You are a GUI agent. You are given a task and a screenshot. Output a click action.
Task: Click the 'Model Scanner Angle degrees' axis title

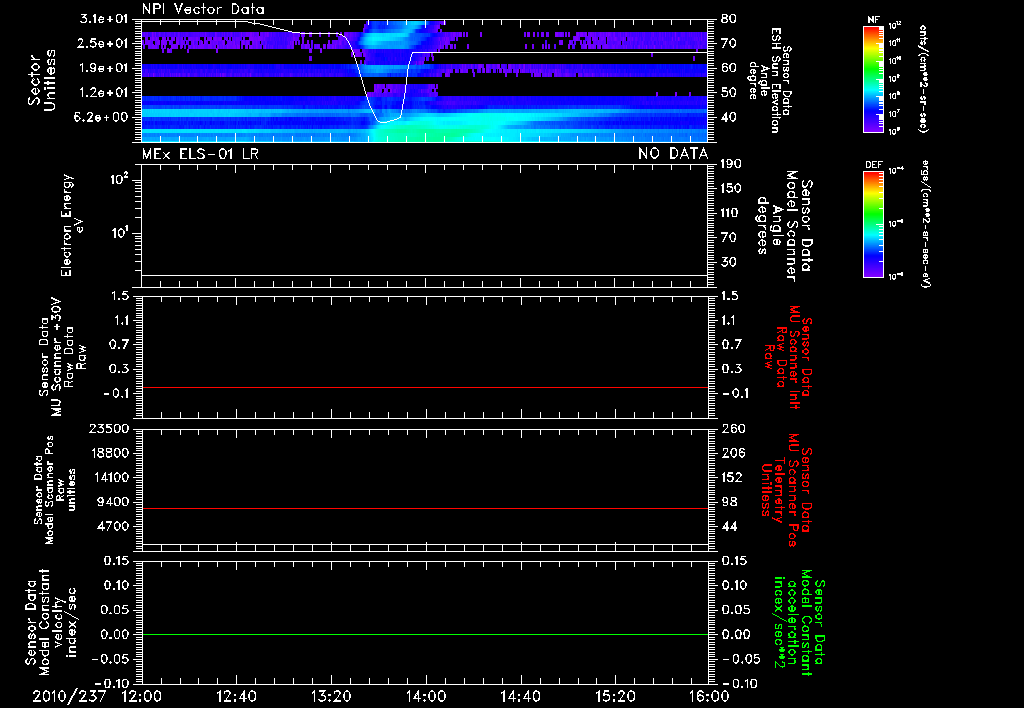pos(784,226)
